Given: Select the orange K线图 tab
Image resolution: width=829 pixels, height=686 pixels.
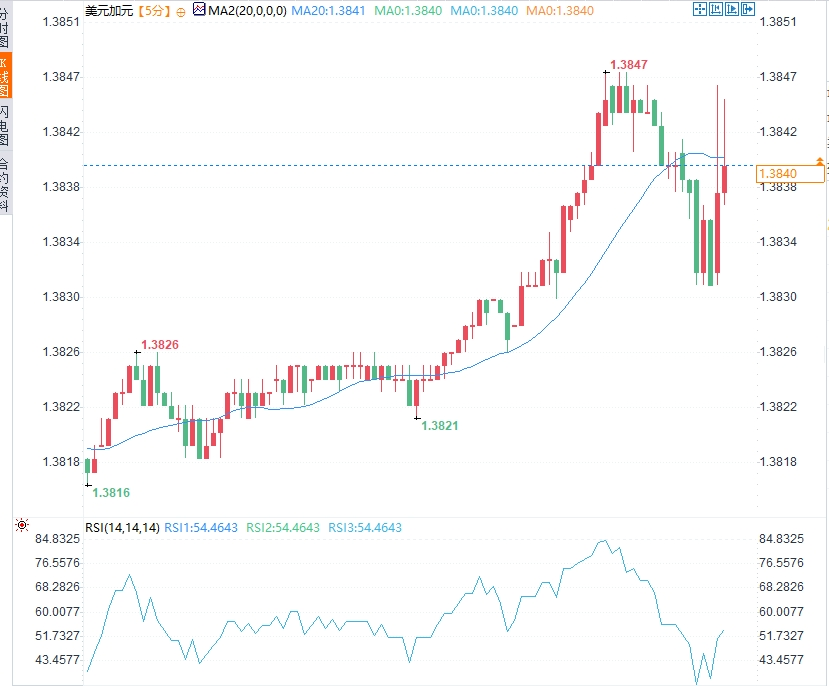Looking at the screenshot, I should pyautogui.click(x=5, y=75).
